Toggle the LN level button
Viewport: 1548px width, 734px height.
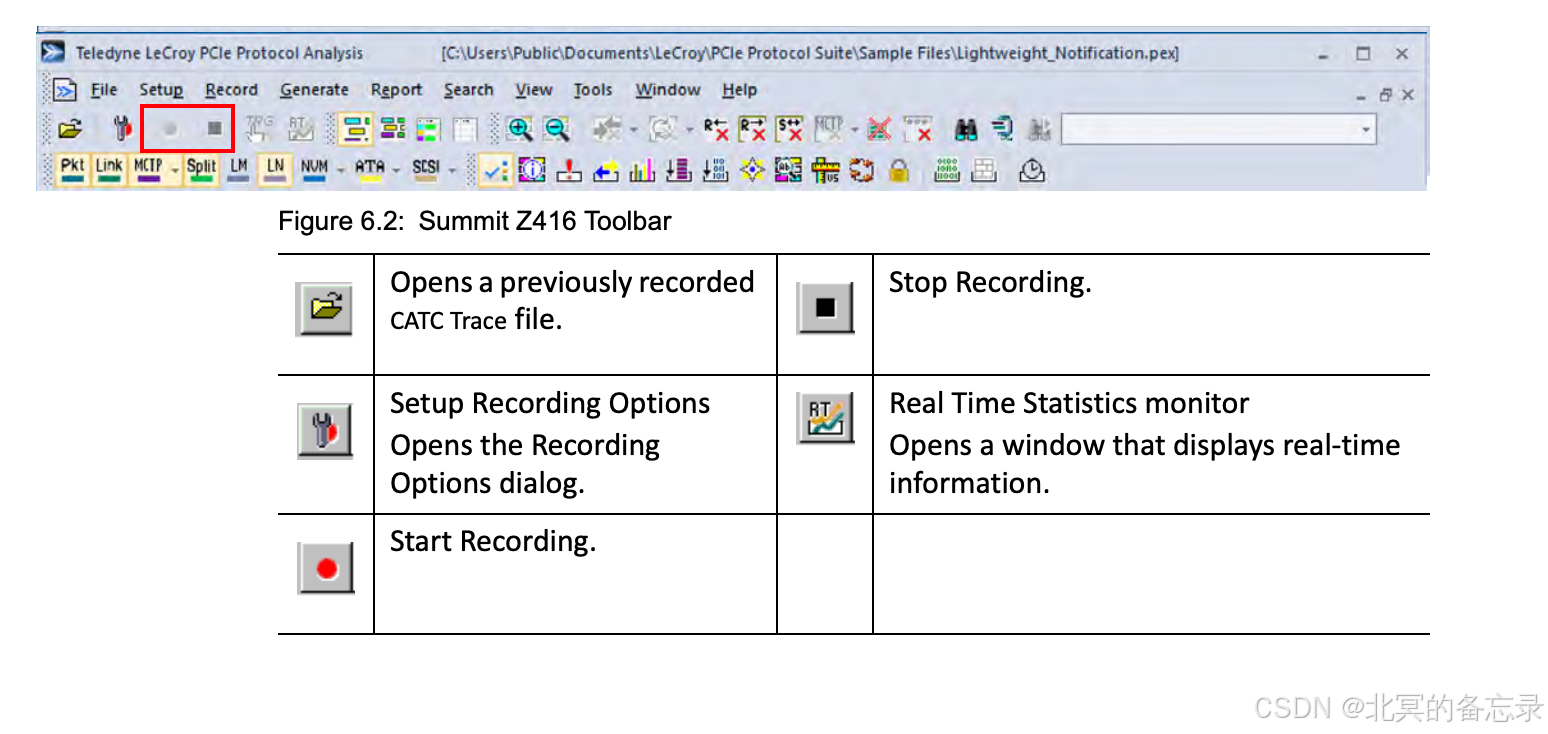point(275,170)
